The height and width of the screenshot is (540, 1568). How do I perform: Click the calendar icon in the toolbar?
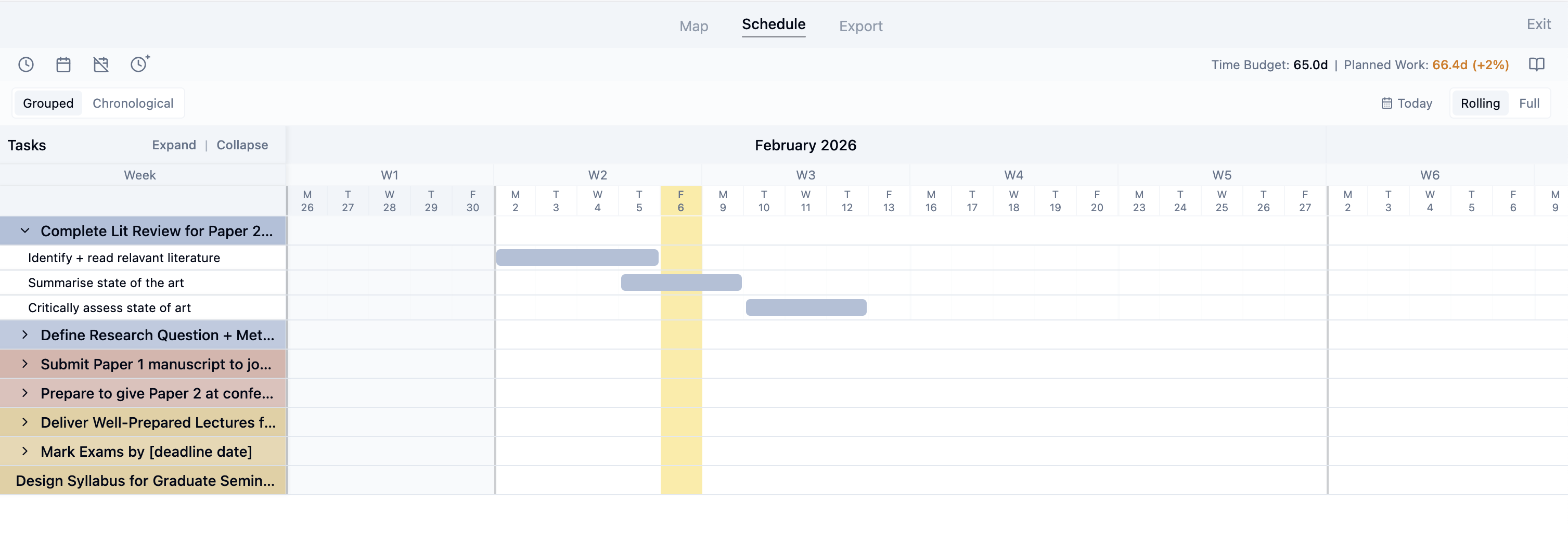63,65
